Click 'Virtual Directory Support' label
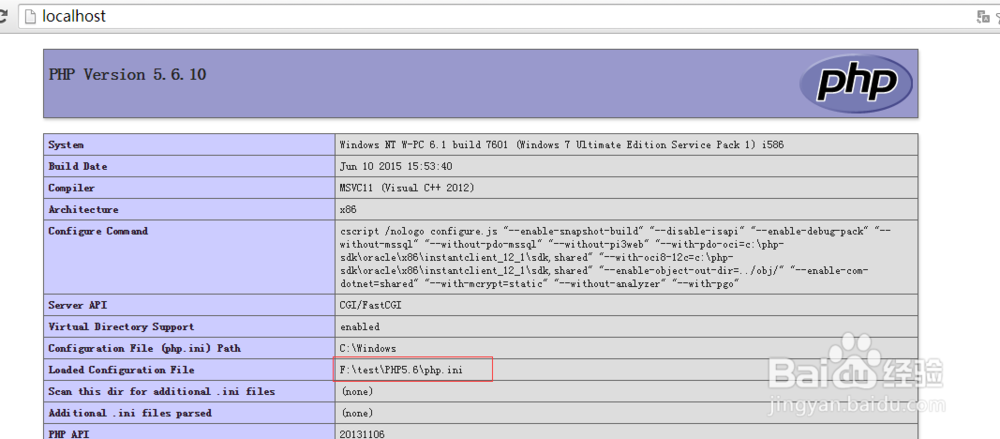This screenshot has width=1000, height=439. [x=121, y=327]
